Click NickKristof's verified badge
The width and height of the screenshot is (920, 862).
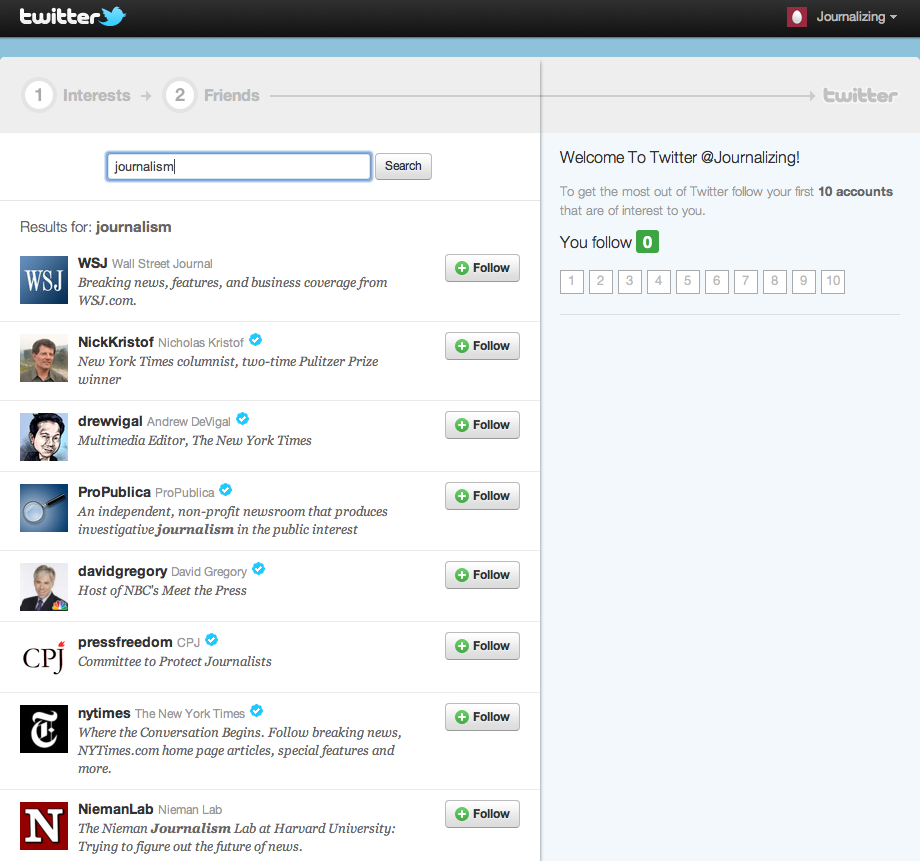255,340
